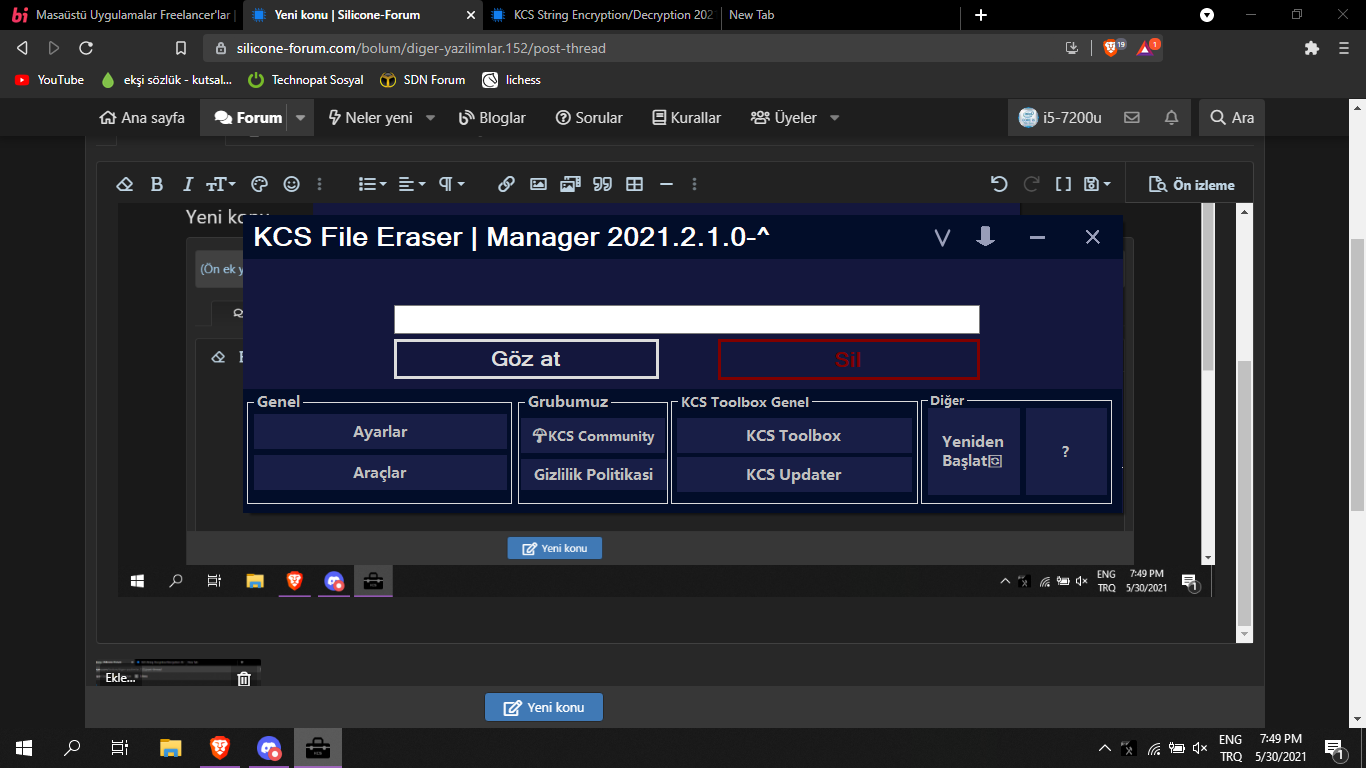Open Neler yeni
The image size is (1366, 768).
[x=370, y=118]
